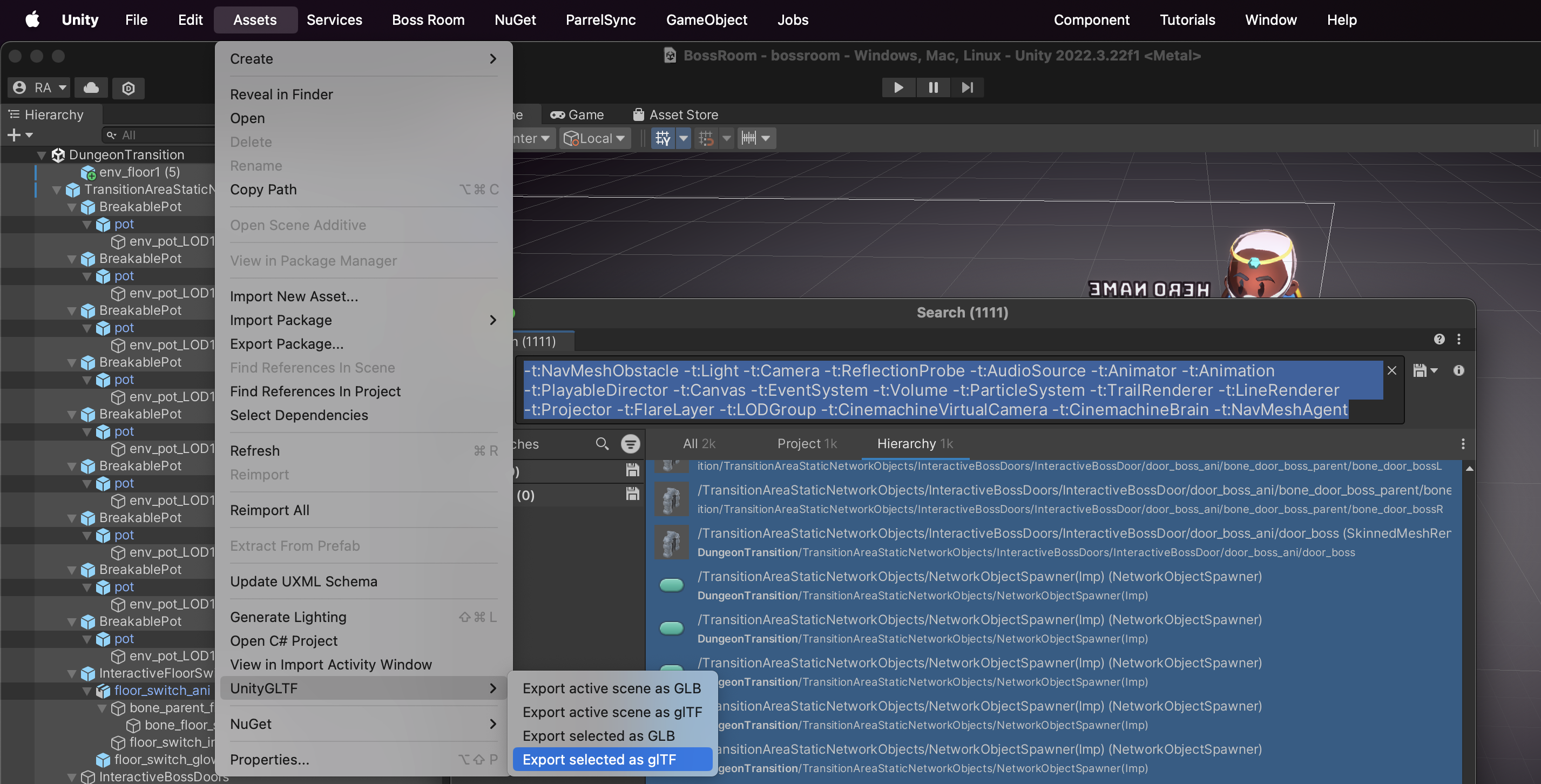The width and height of the screenshot is (1541, 784).
Task: Collapse TransitionAreaStaticNetworkObjects tree arrow
Action: tap(57, 190)
